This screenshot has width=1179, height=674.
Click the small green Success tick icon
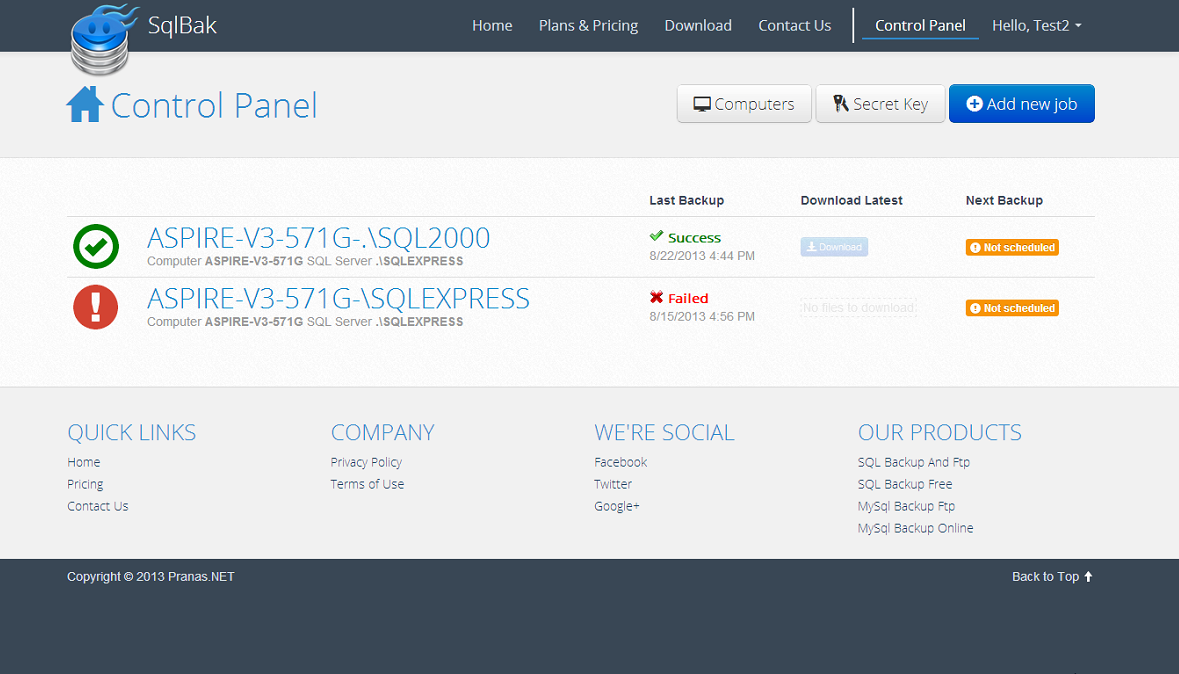click(656, 236)
